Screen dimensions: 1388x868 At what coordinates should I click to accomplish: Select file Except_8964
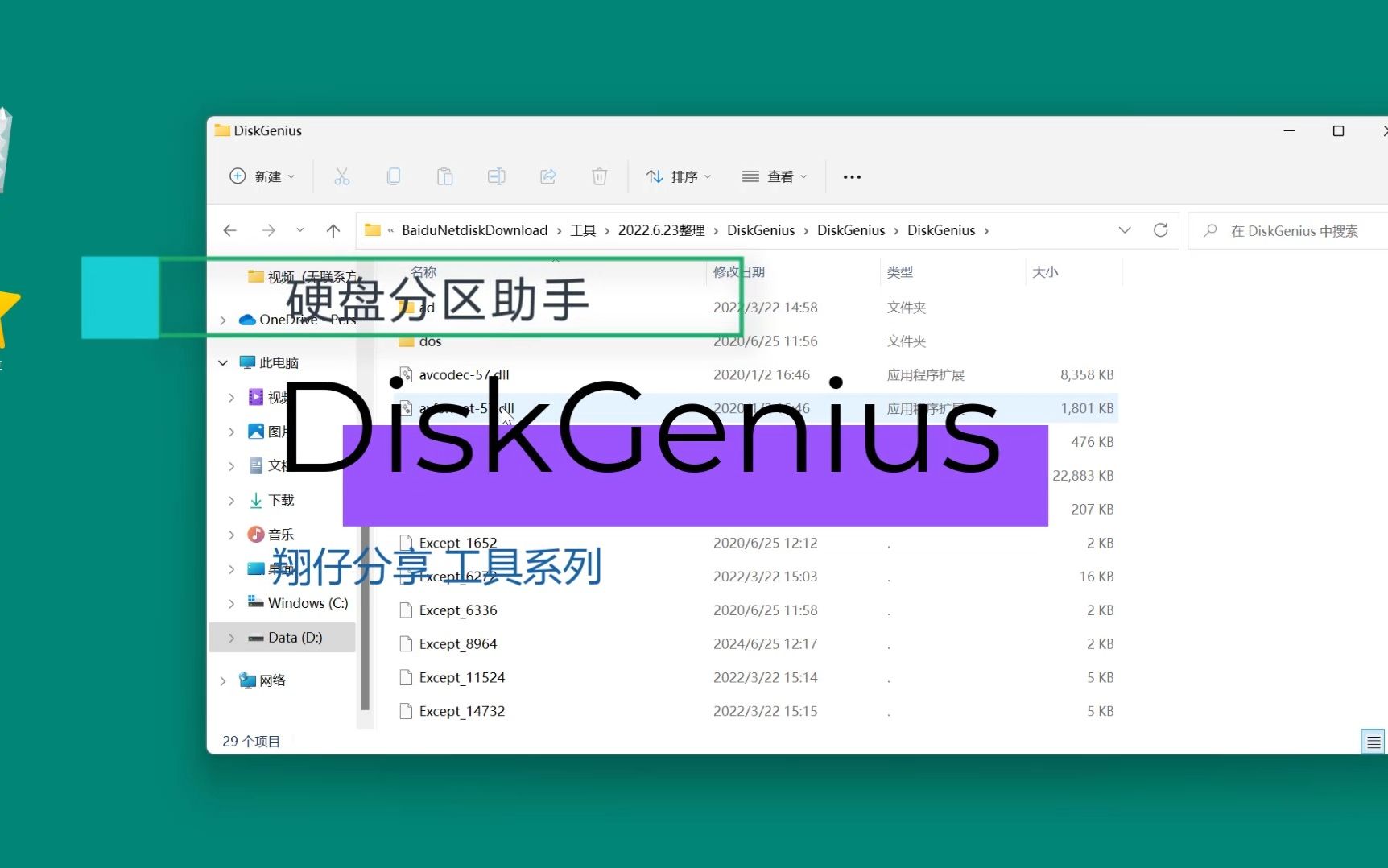click(457, 644)
